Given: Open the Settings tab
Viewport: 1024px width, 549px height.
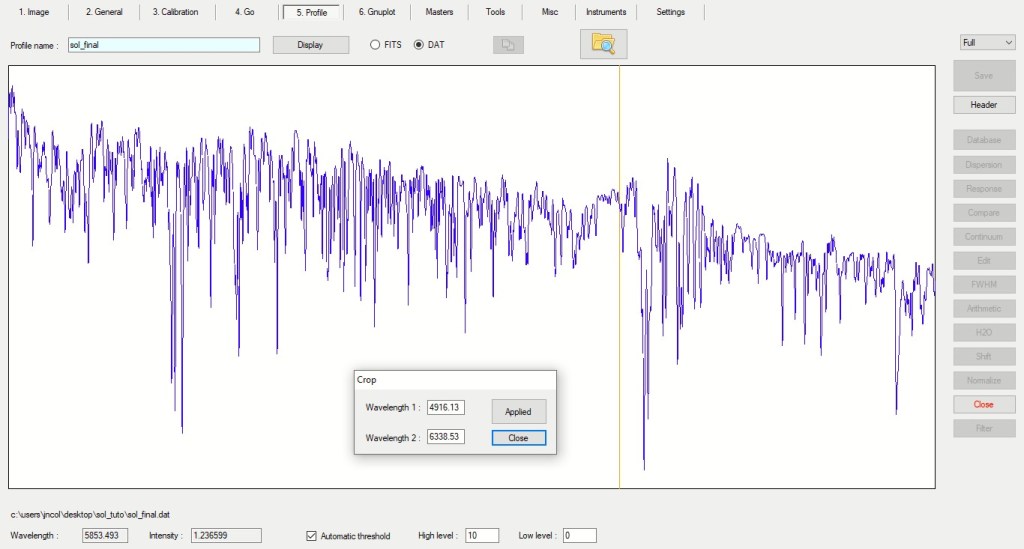Looking at the screenshot, I should click(671, 12).
